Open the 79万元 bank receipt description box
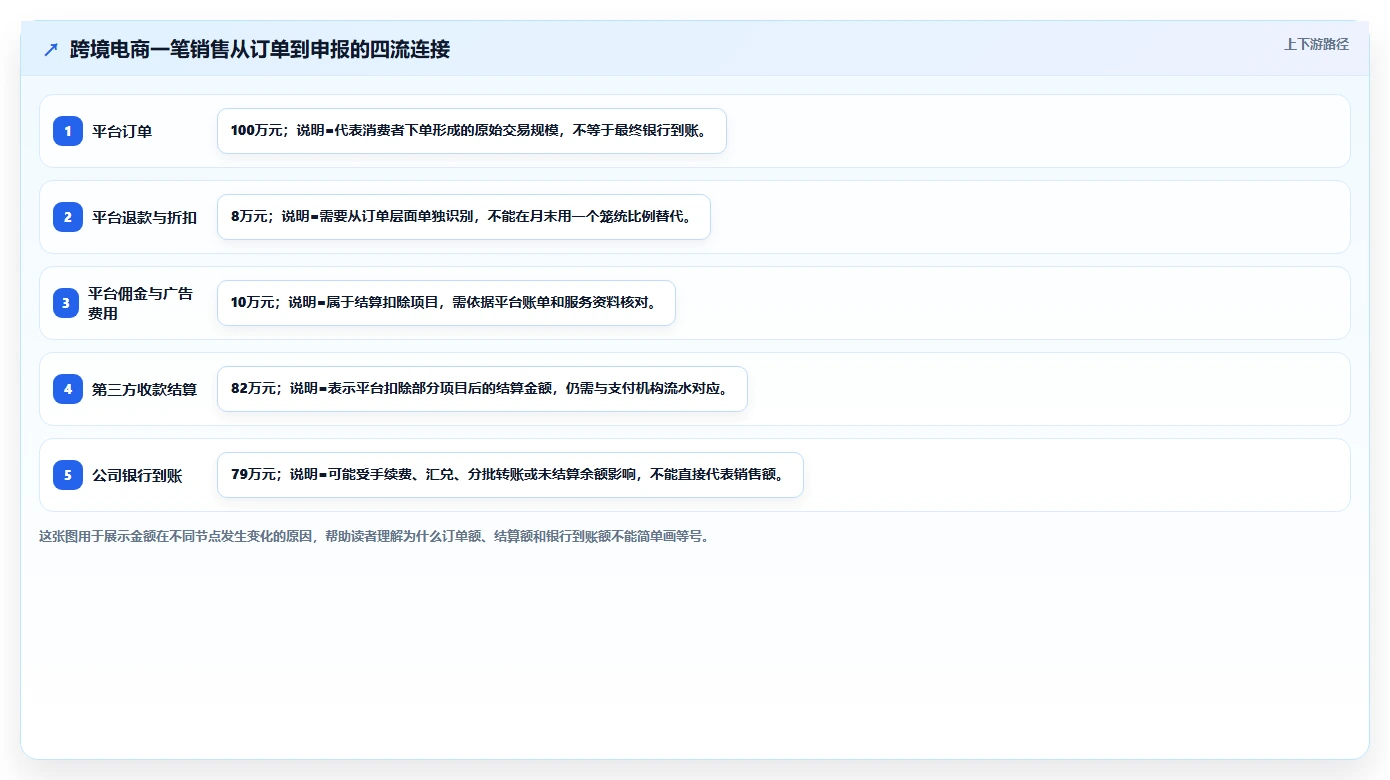 click(510, 475)
